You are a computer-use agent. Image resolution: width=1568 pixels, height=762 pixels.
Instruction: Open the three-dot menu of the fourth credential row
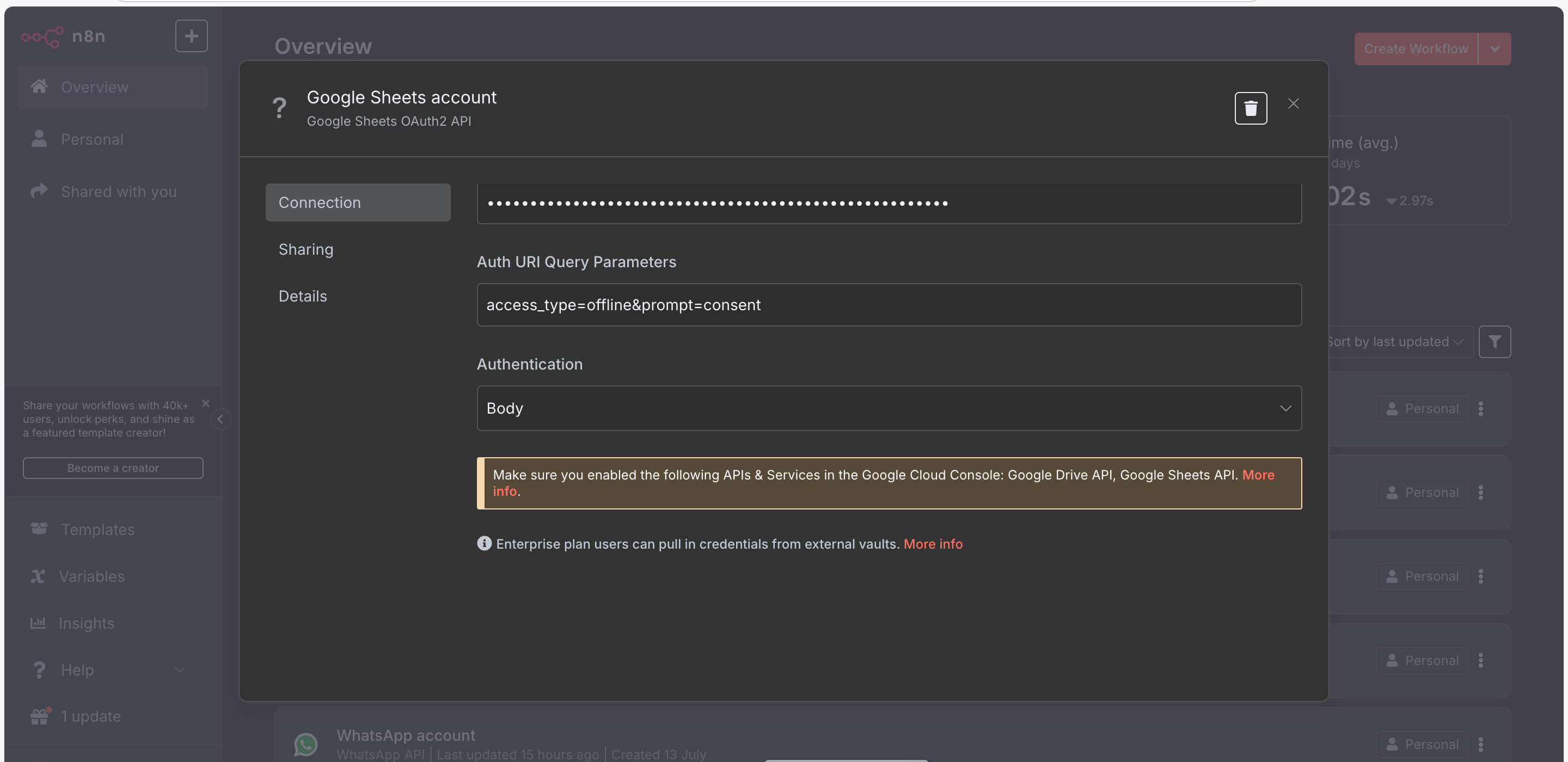coord(1480,660)
